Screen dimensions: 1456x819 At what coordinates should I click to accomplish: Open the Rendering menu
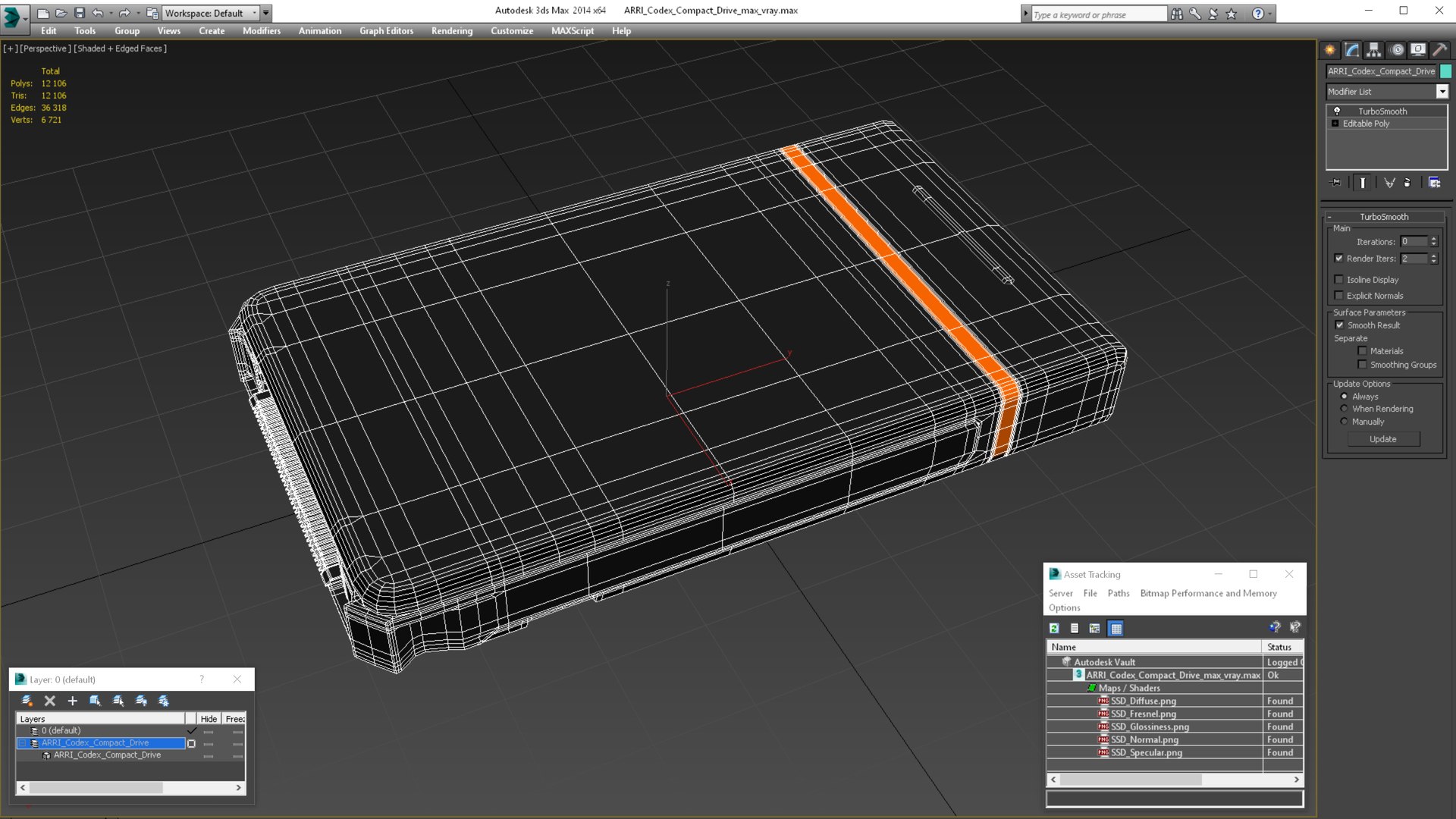coord(451,31)
